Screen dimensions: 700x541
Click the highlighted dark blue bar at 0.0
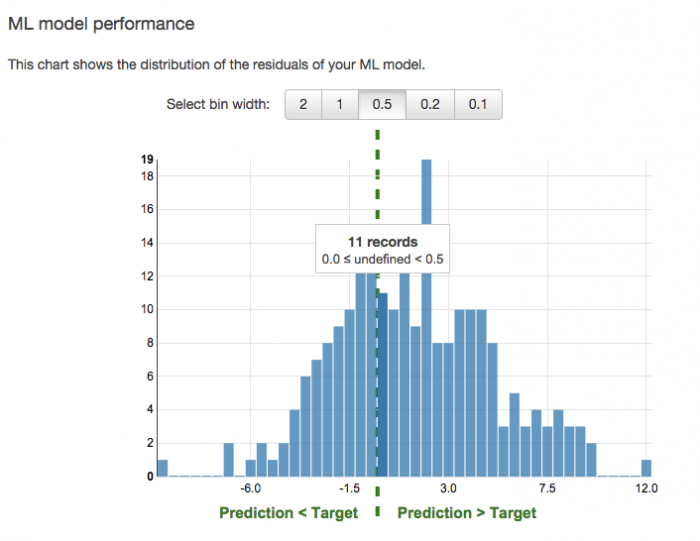click(x=383, y=385)
